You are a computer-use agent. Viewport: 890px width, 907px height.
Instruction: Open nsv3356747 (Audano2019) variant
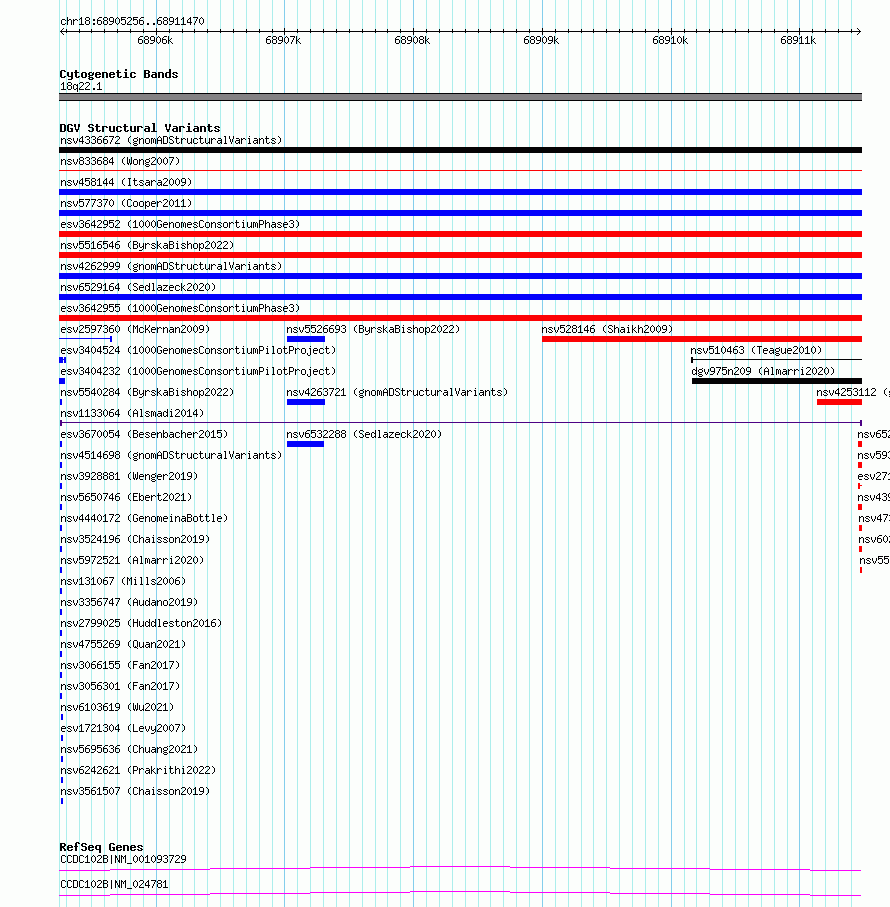[130, 602]
